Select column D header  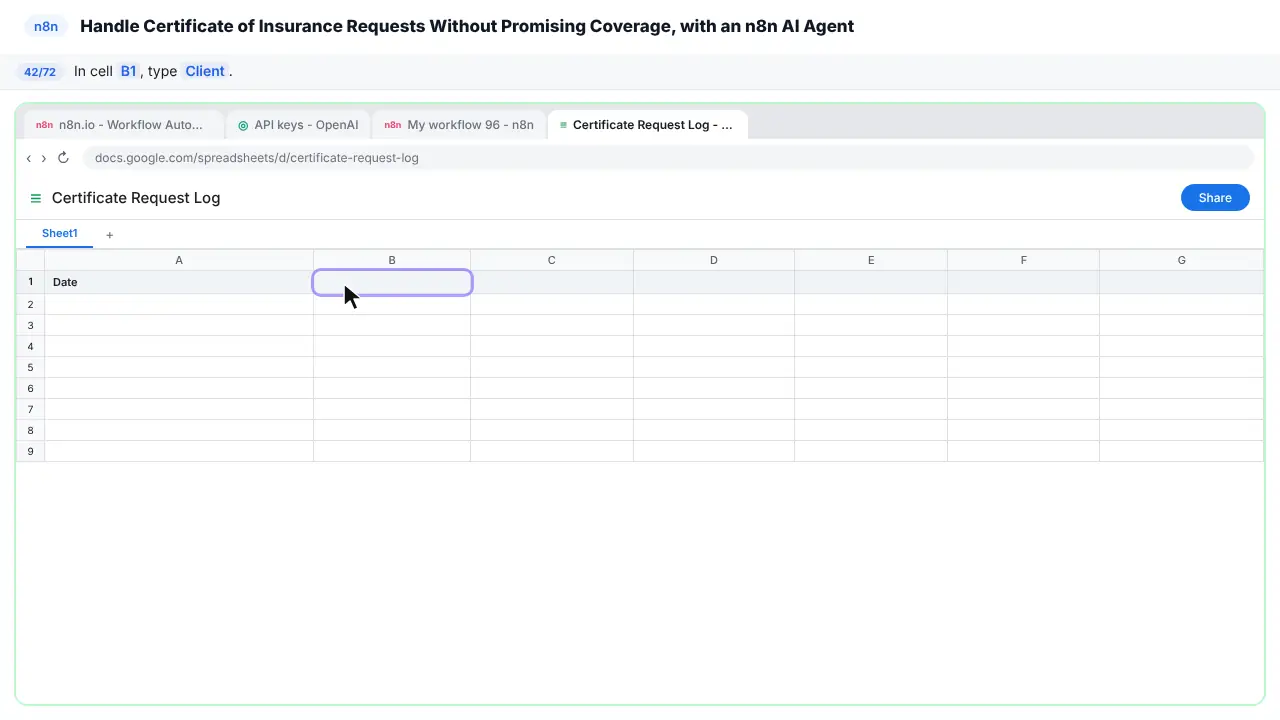[714, 260]
